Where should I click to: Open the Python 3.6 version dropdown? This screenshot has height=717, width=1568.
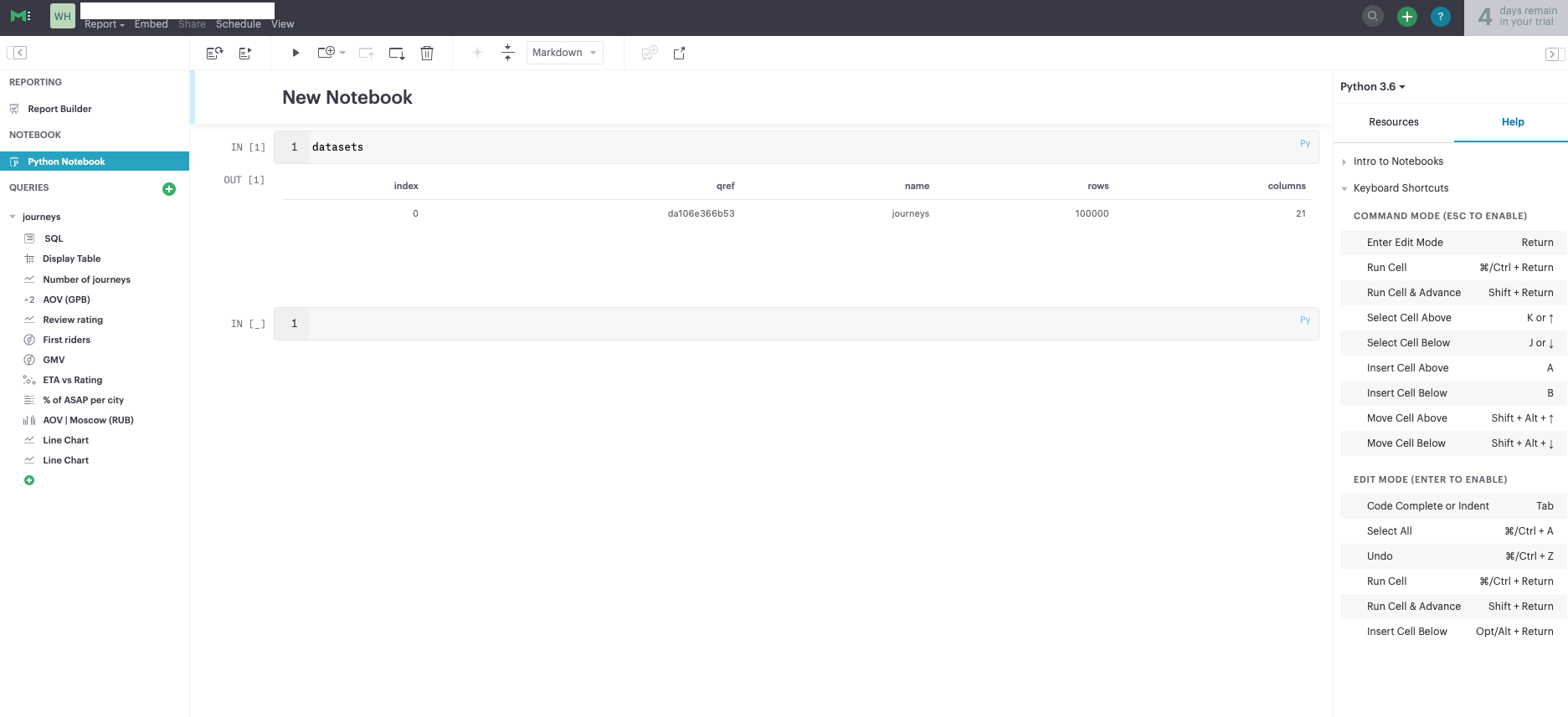point(1373,87)
